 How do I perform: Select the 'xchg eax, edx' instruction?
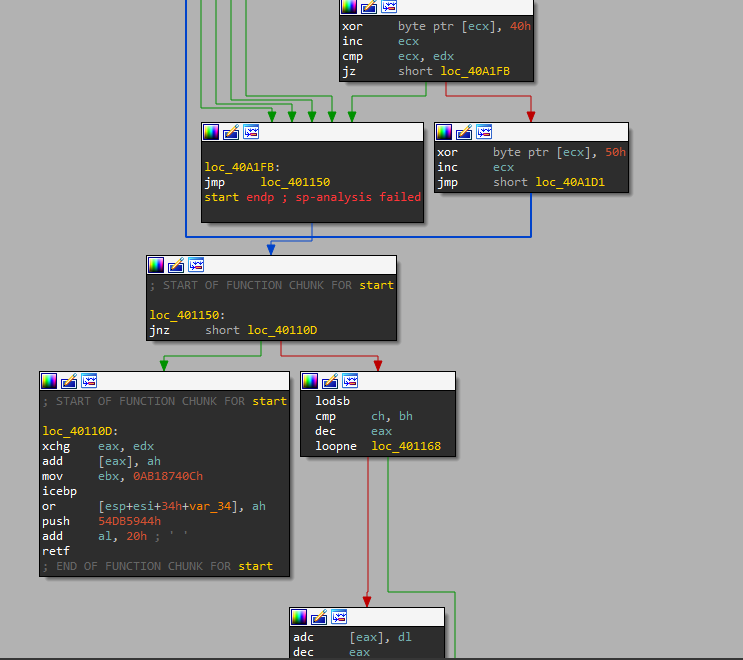(x=98, y=446)
